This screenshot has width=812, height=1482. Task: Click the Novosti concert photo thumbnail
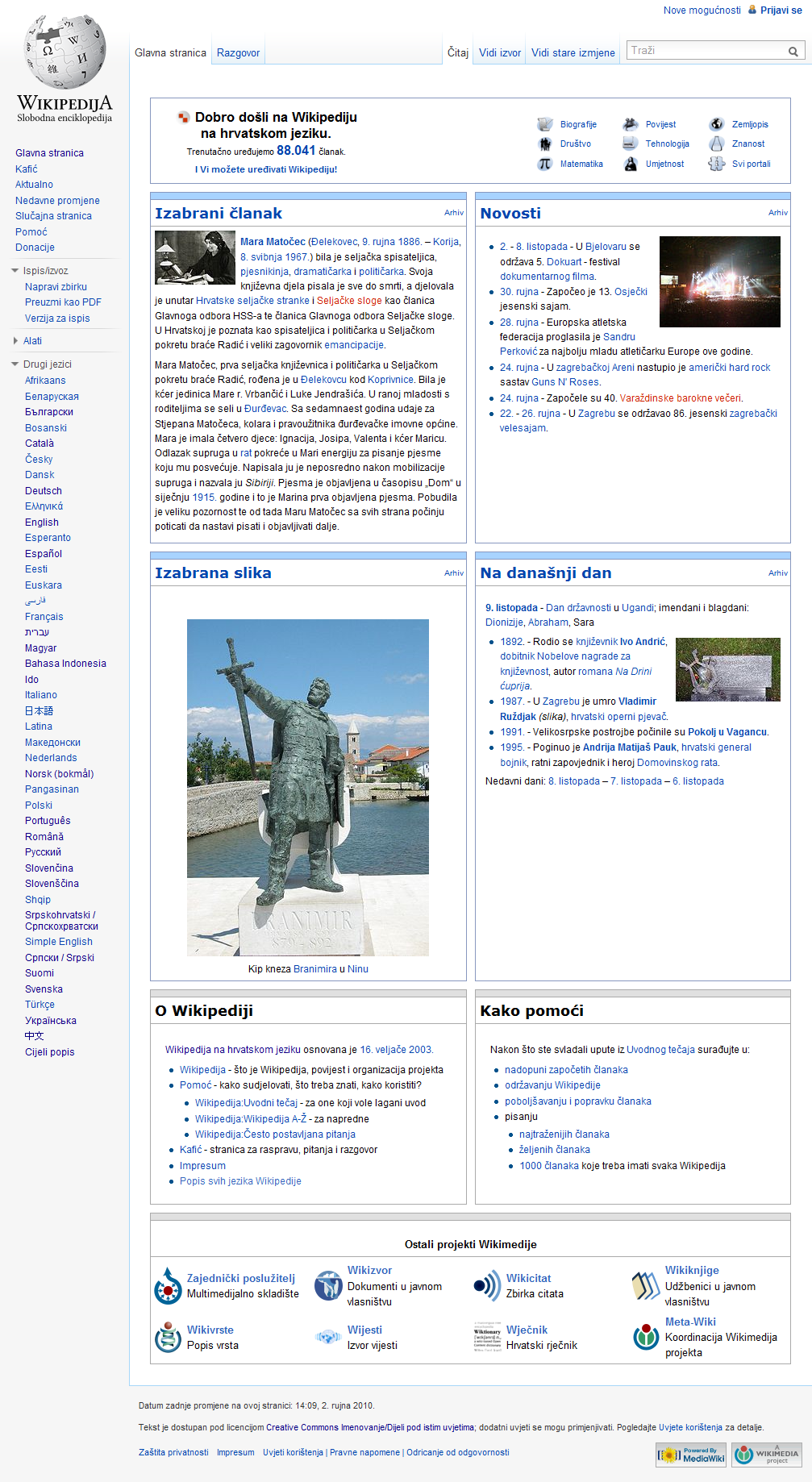[720, 281]
